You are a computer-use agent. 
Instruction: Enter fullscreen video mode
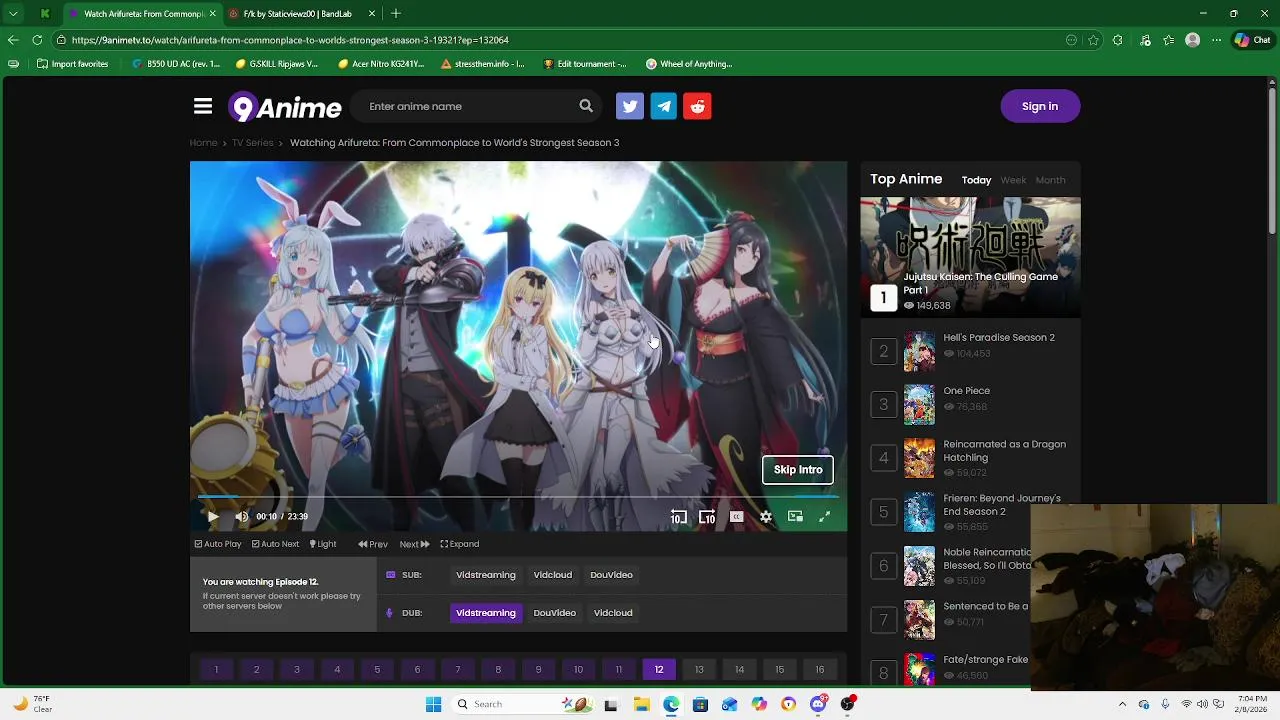click(x=825, y=516)
